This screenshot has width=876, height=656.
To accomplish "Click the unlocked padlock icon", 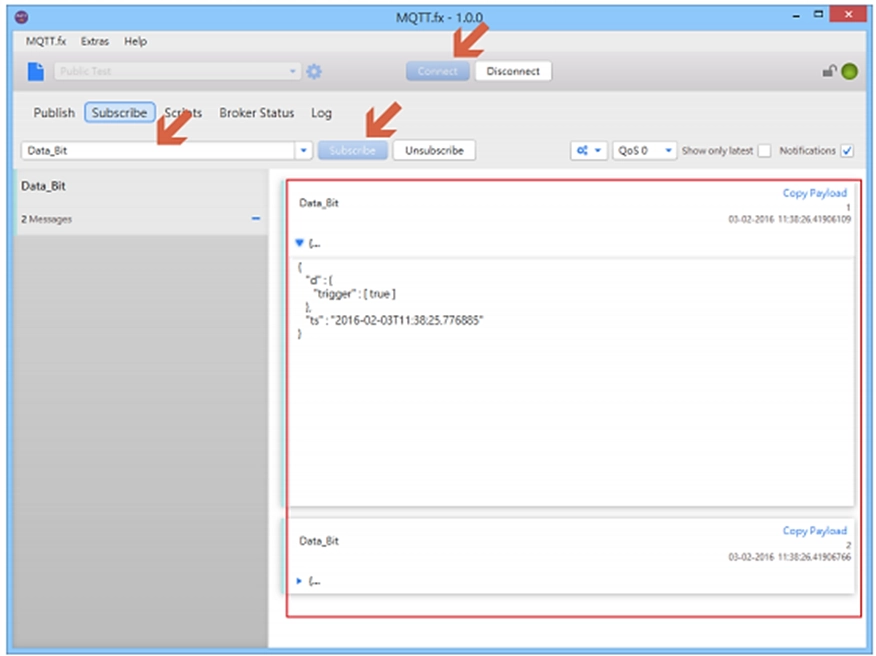I will point(829,71).
